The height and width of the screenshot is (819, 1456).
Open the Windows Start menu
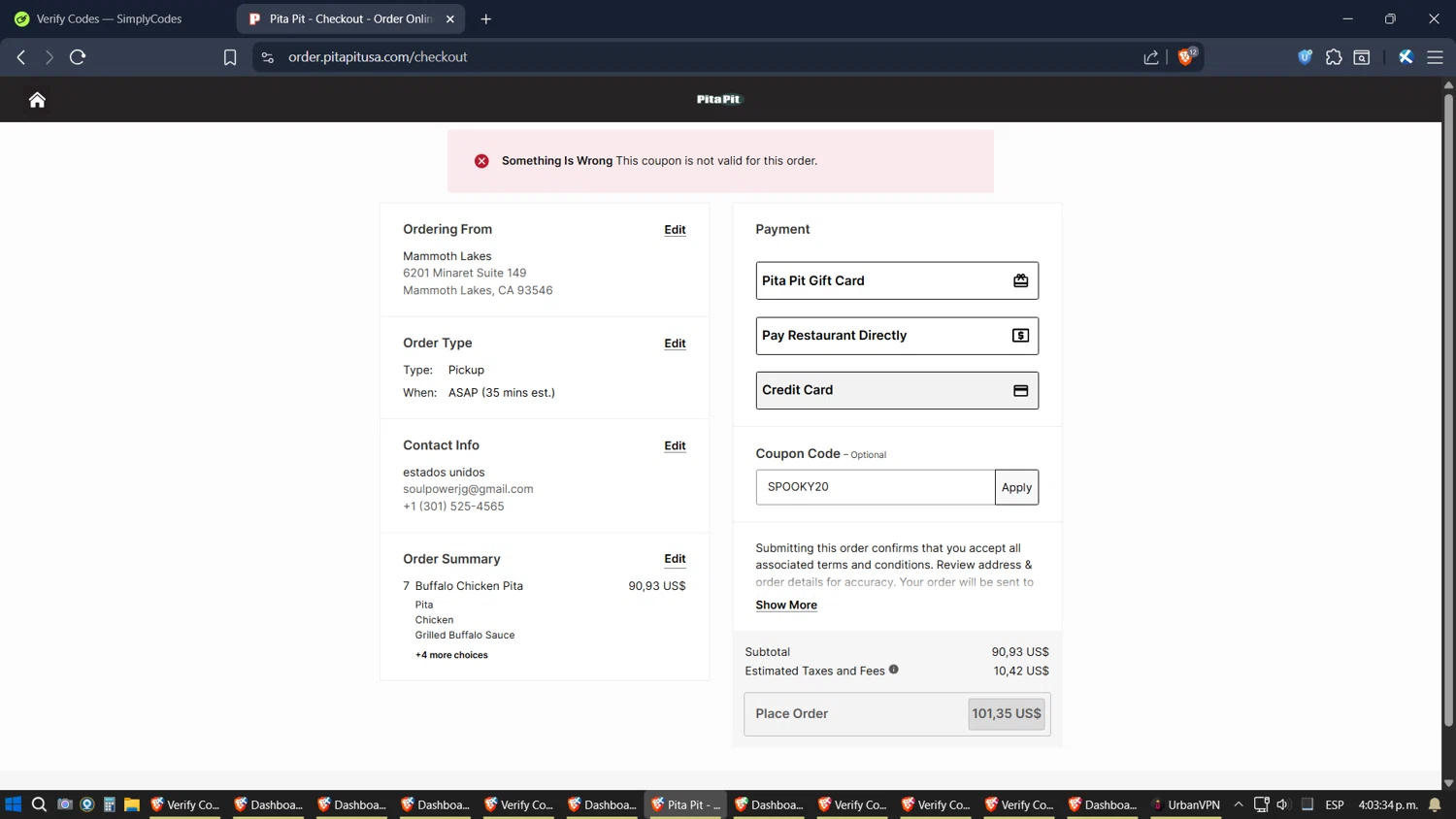[x=14, y=804]
